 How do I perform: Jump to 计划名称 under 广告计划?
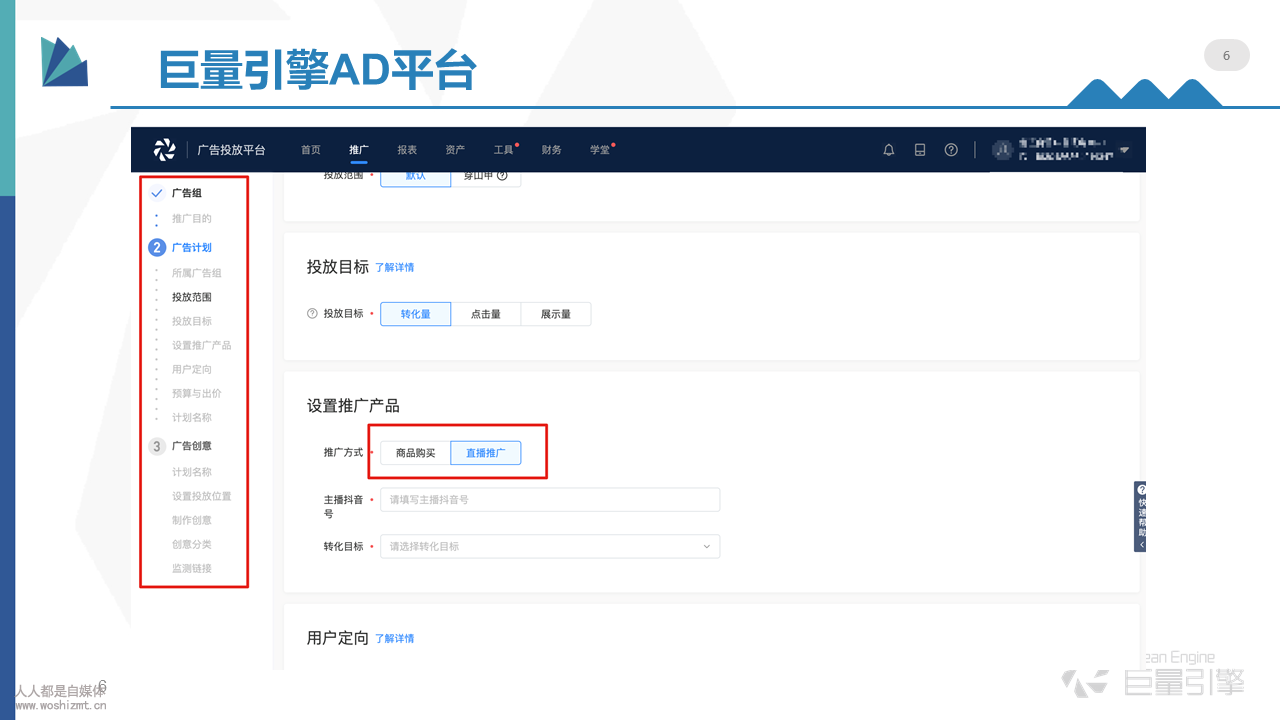click(192, 417)
